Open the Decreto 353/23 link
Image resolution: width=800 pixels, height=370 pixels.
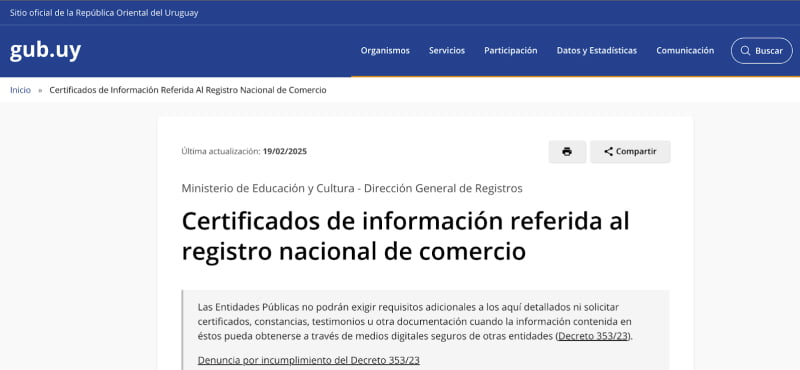tap(594, 336)
